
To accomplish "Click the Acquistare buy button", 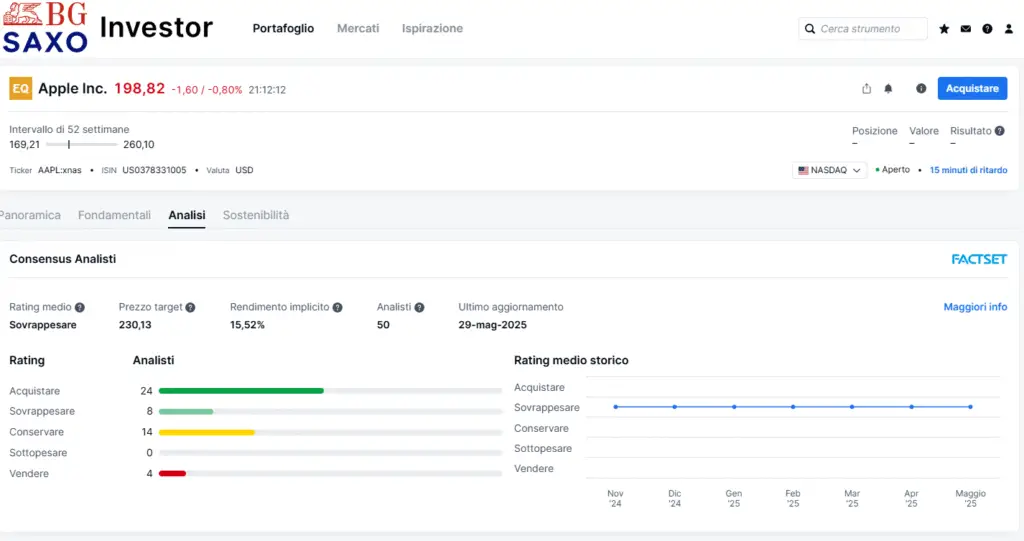I will [972, 88].
